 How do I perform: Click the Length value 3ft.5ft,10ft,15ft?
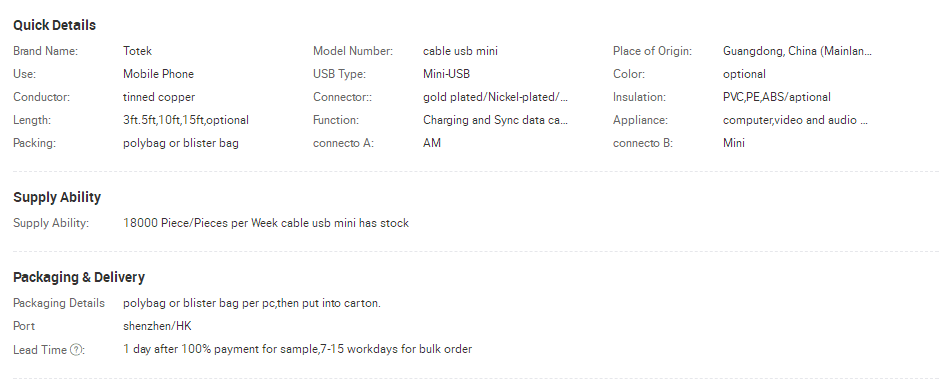tap(186, 120)
